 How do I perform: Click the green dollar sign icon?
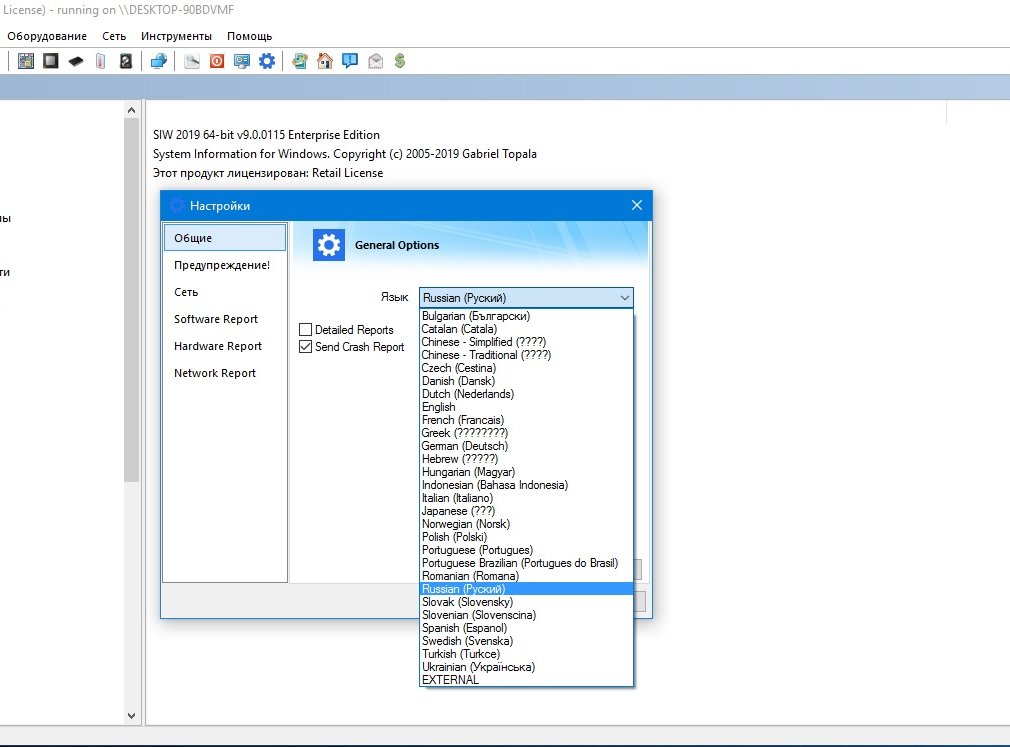coord(400,61)
